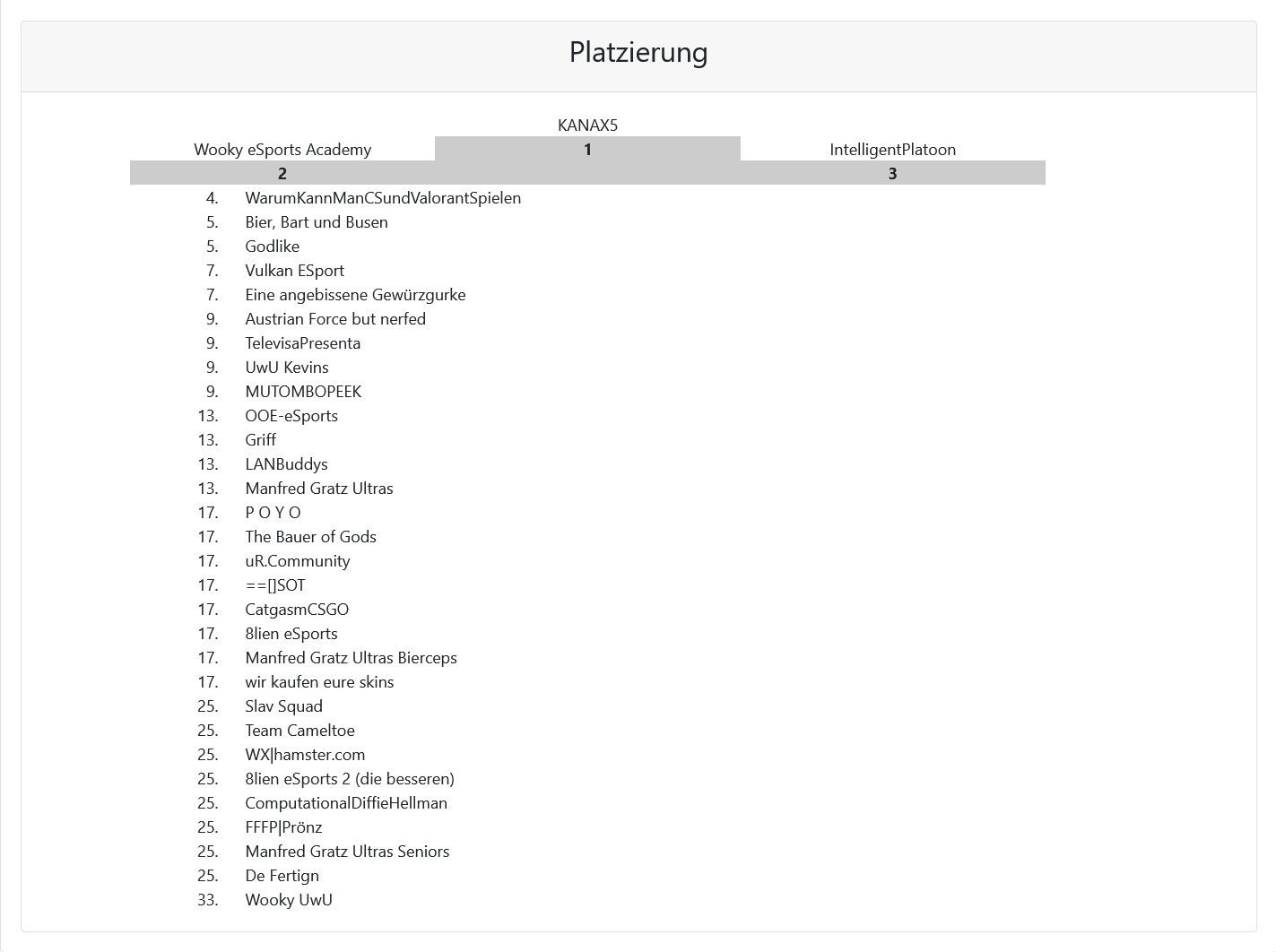
Task: Select the first-place team KANAX5
Action: [x=587, y=125]
